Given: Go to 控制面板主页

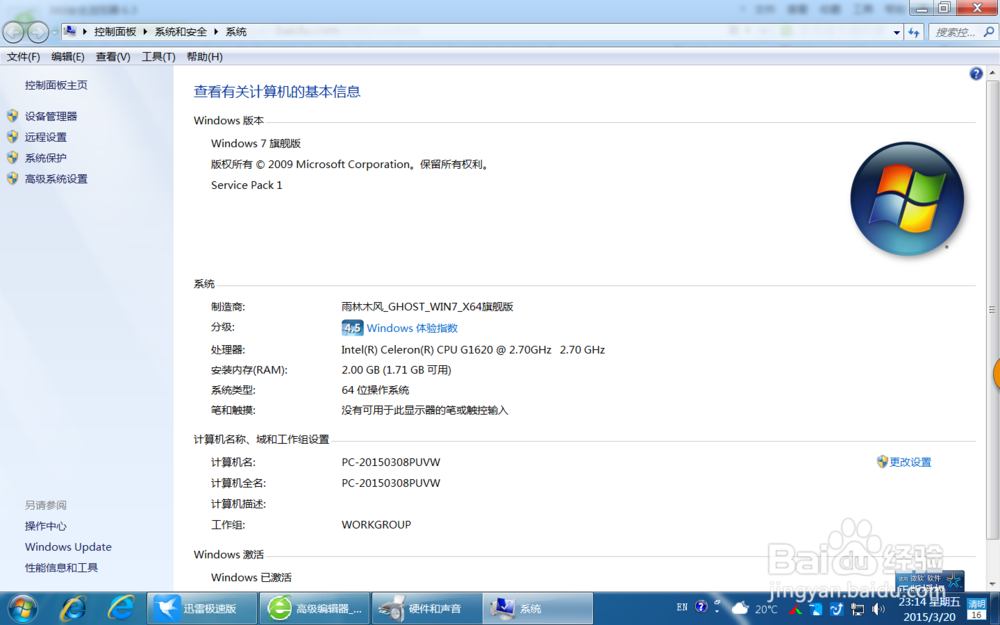Looking at the screenshot, I should 56,85.
